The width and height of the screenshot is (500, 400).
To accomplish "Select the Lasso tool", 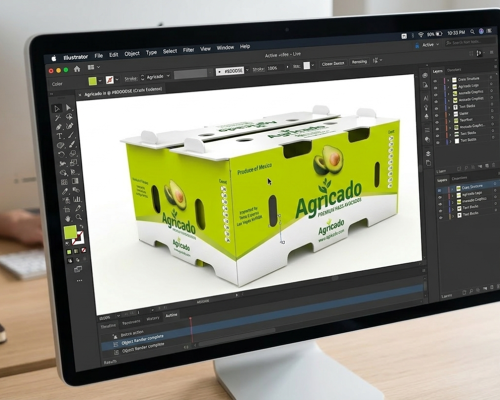I will pyautogui.click(x=69, y=116).
